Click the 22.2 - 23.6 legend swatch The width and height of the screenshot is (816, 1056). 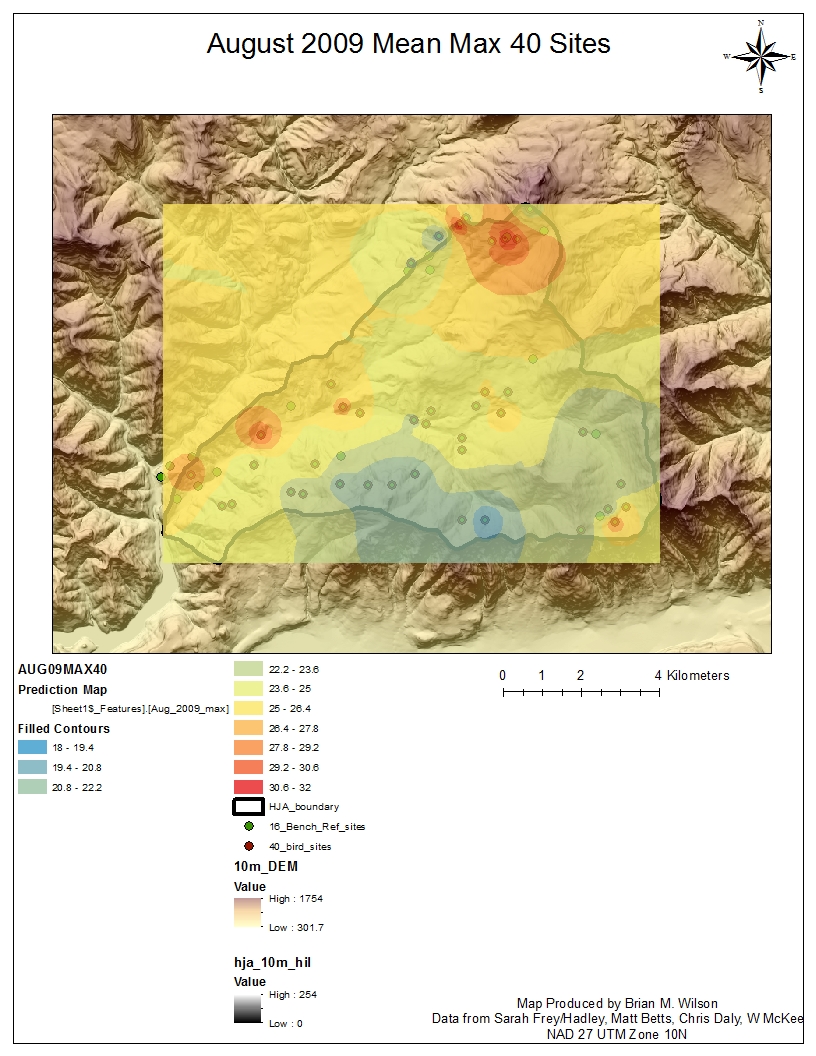click(x=248, y=669)
